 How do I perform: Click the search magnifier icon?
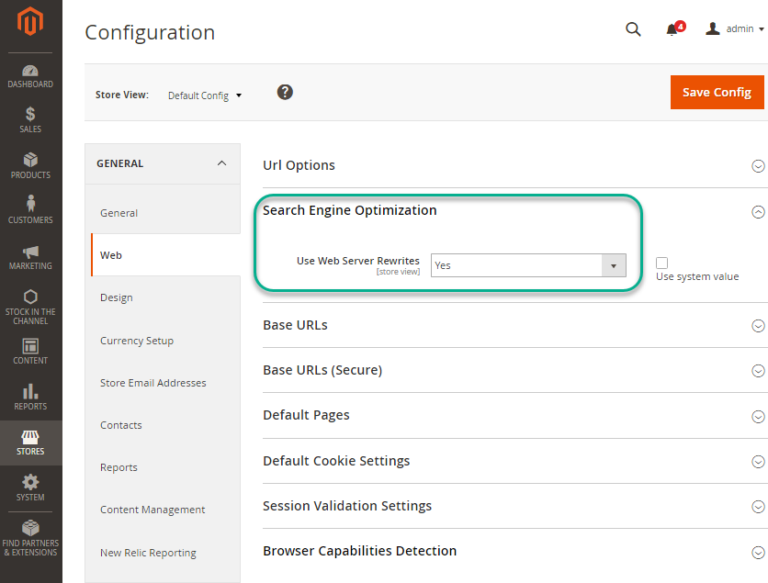pyautogui.click(x=633, y=30)
